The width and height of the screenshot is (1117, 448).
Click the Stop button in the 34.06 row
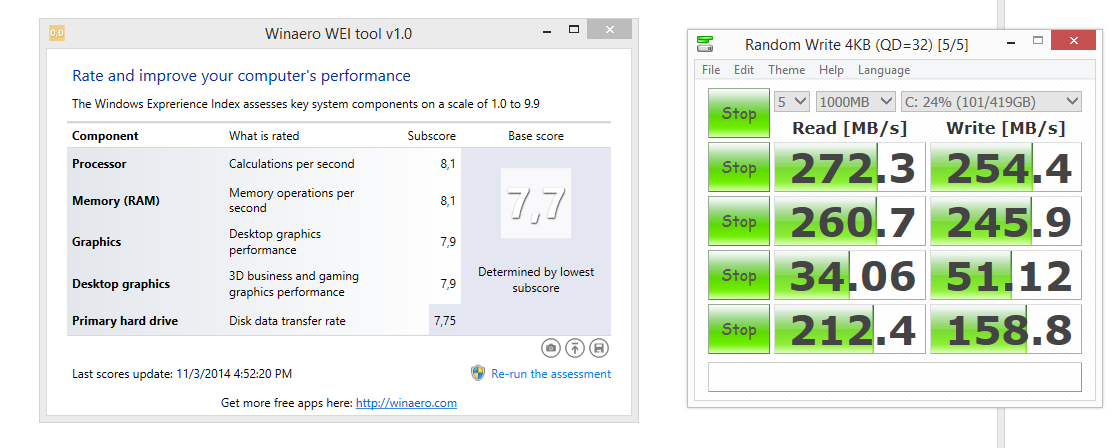coord(739,275)
